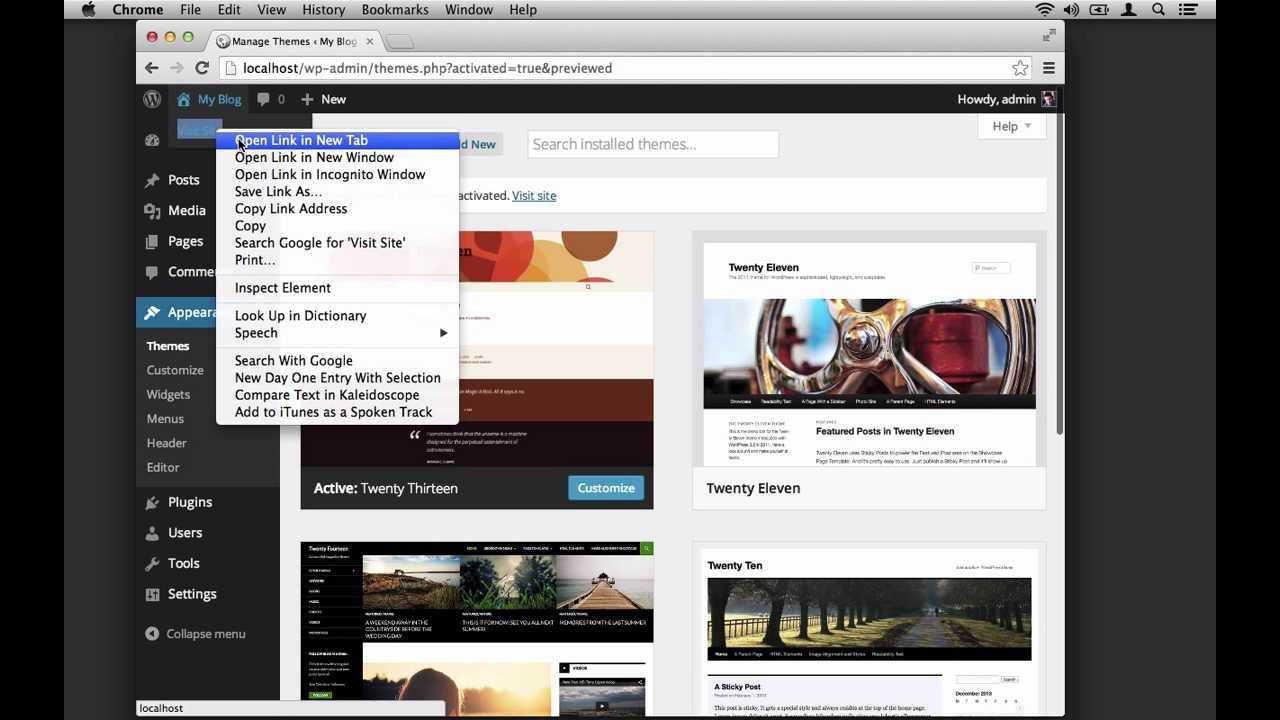Open the Apple menu
The width and height of the screenshot is (1280, 720).
[x=88, y=9]
